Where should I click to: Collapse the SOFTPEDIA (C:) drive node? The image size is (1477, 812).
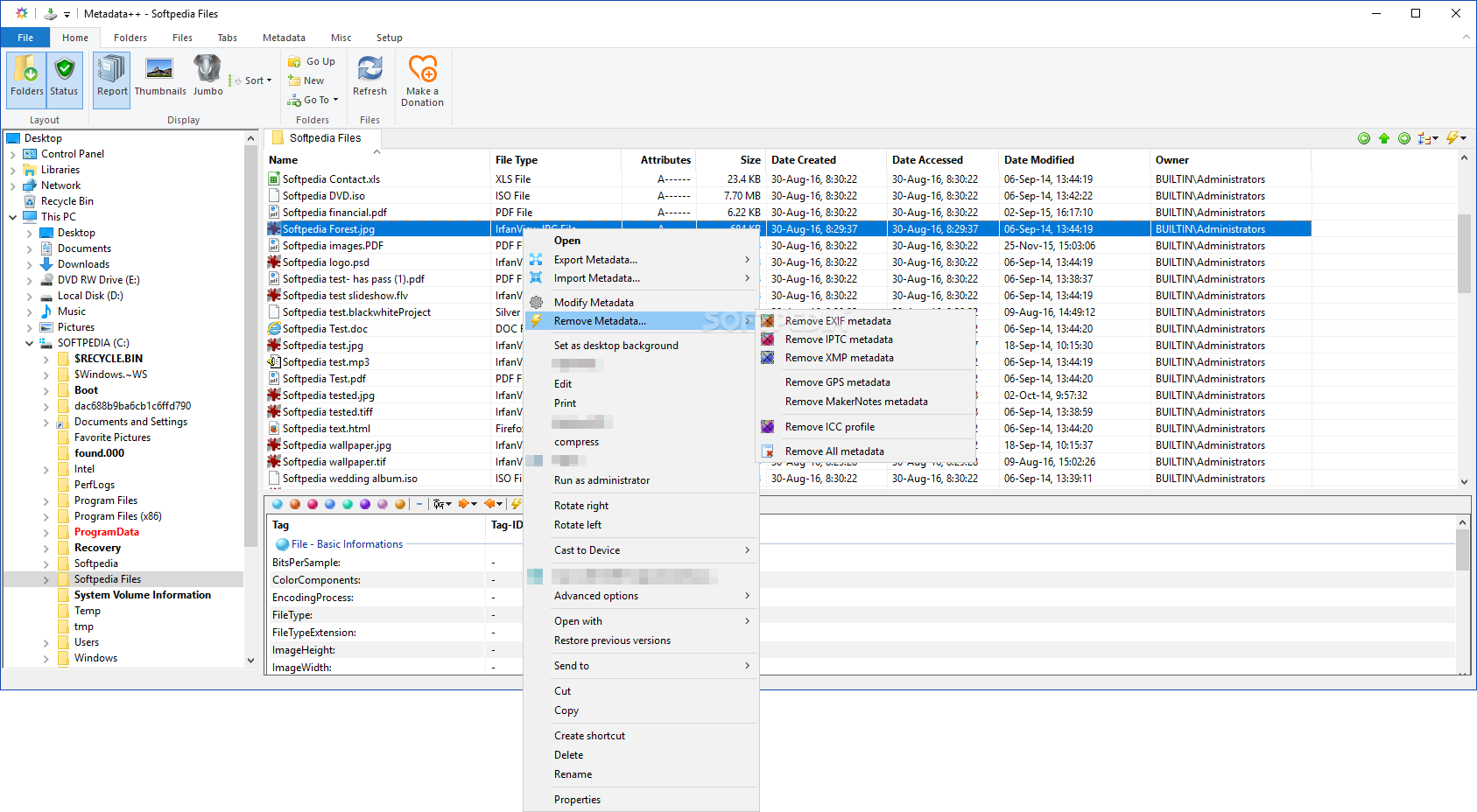point(30,343)
